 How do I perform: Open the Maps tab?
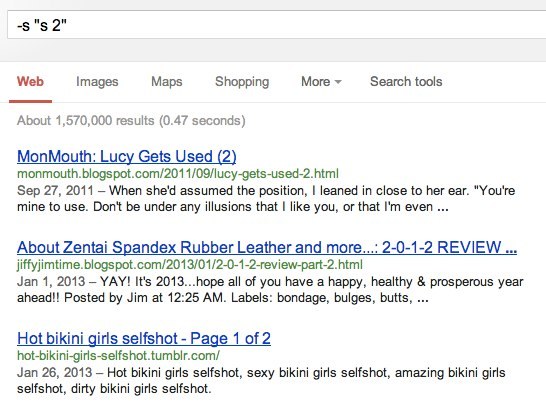click(x=166, y=81)
